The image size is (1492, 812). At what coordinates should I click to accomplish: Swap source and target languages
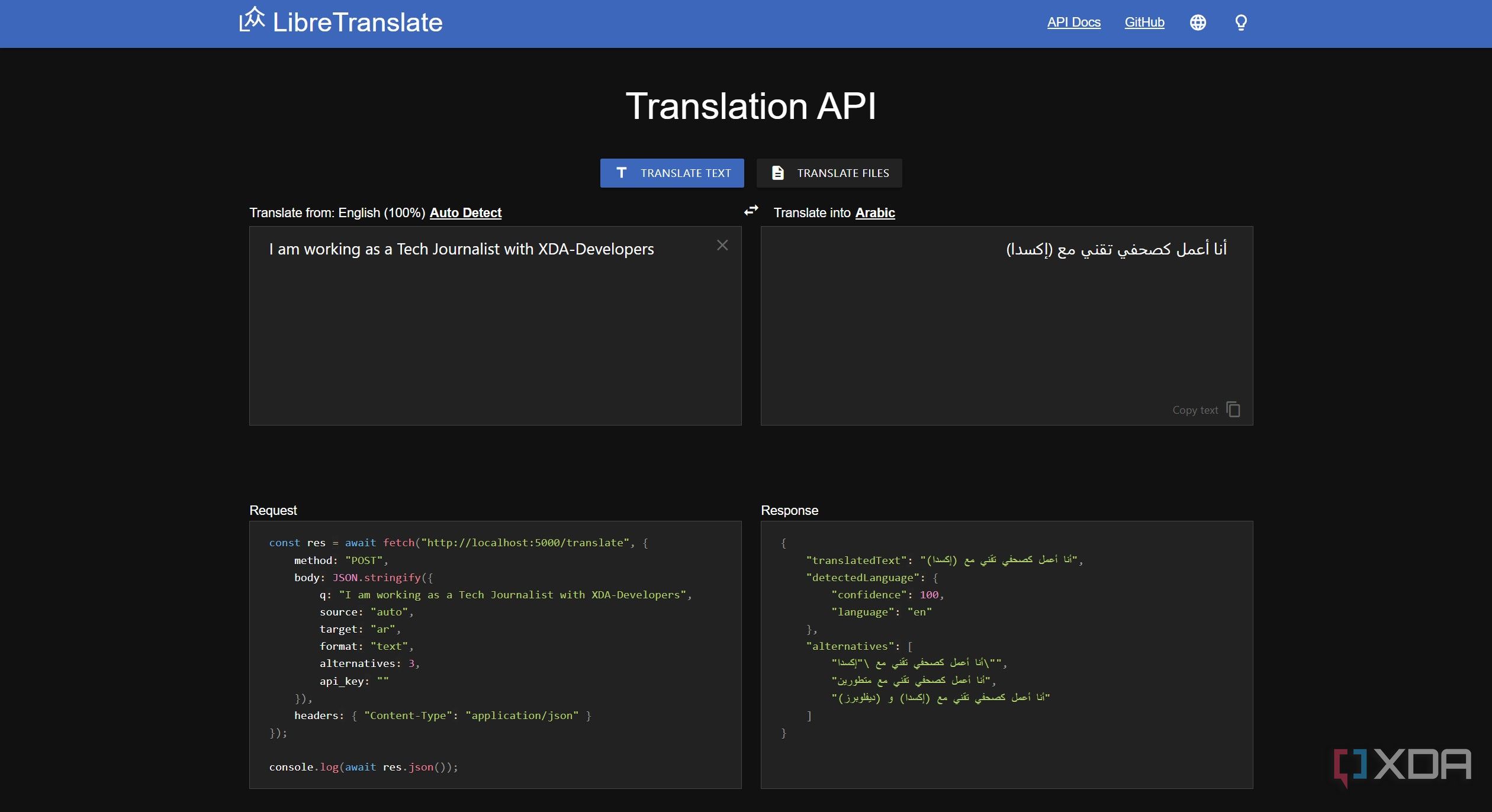pos(751,210)
